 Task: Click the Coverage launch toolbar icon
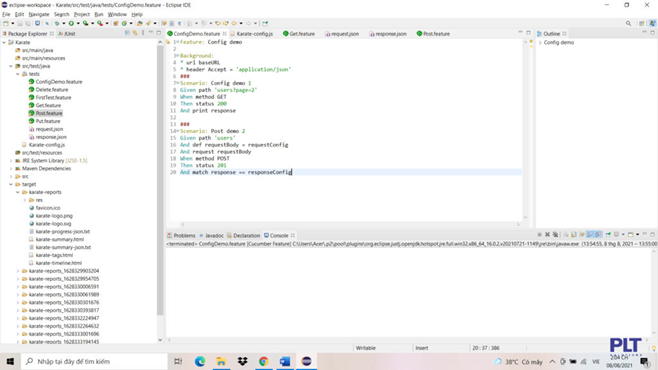click(86, 23)
